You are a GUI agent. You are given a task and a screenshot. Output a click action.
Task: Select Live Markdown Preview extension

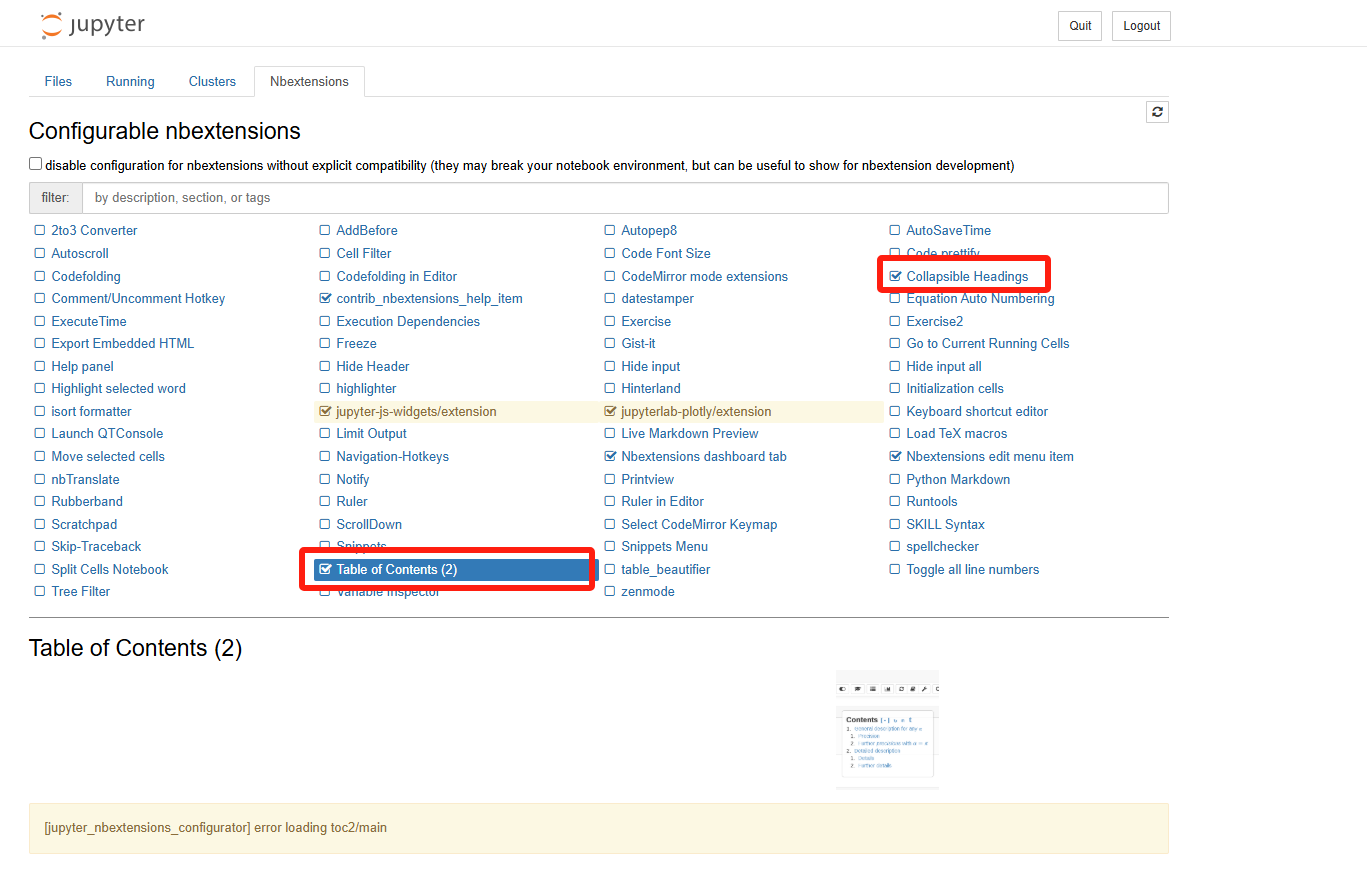pyautogui.click(x=690, y=434)
